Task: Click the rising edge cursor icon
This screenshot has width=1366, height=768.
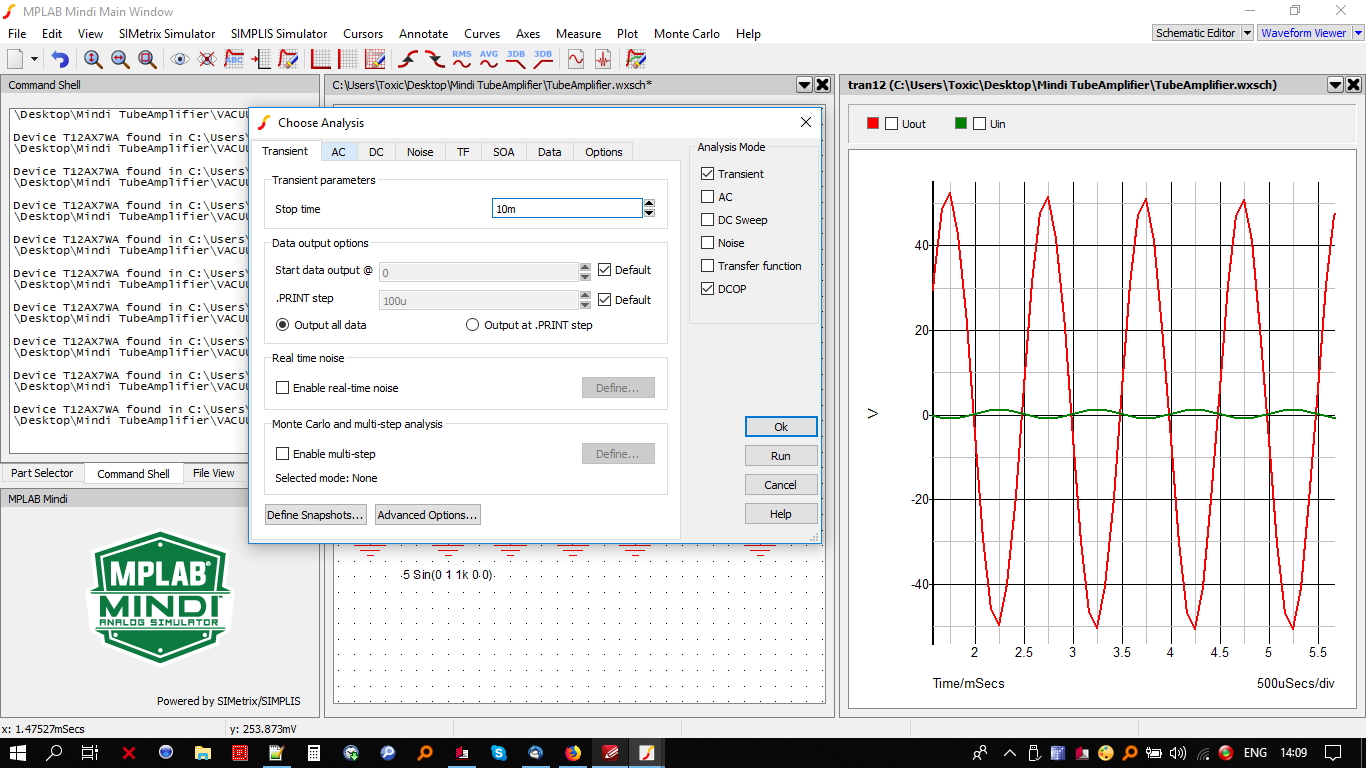Action: tap(408, 60)
